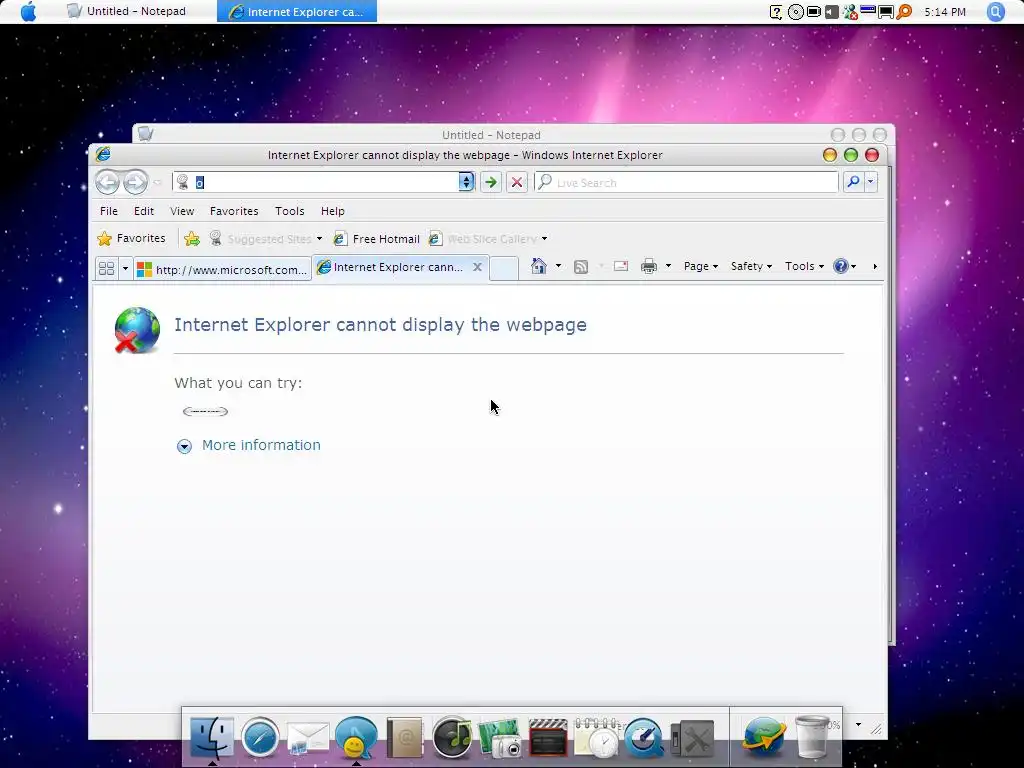The height and width of the screenshot is (768, 1024).
Task: Open Mail envelope in dock
Action: pos(308,739)
